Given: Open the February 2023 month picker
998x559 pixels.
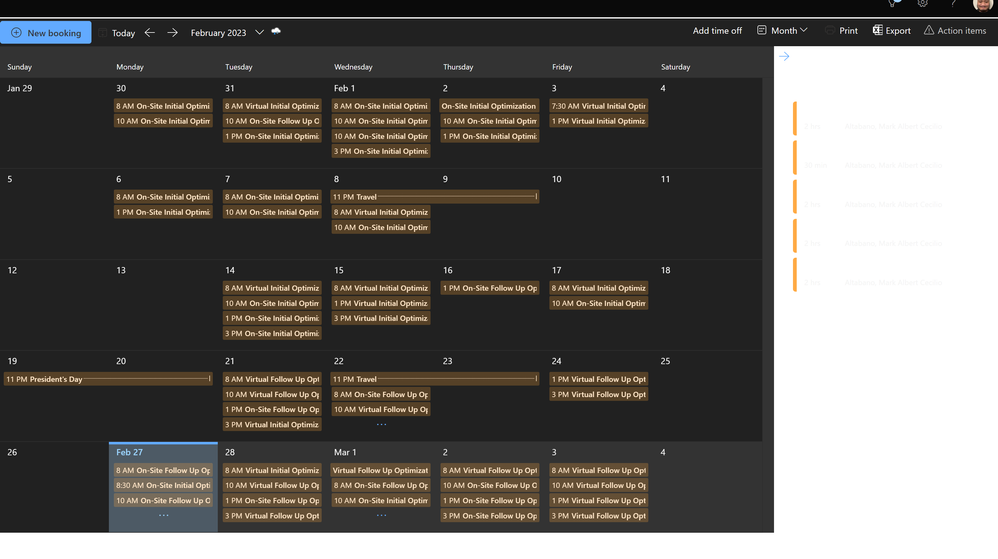Looking at the screenshot, I should (227, 32).
